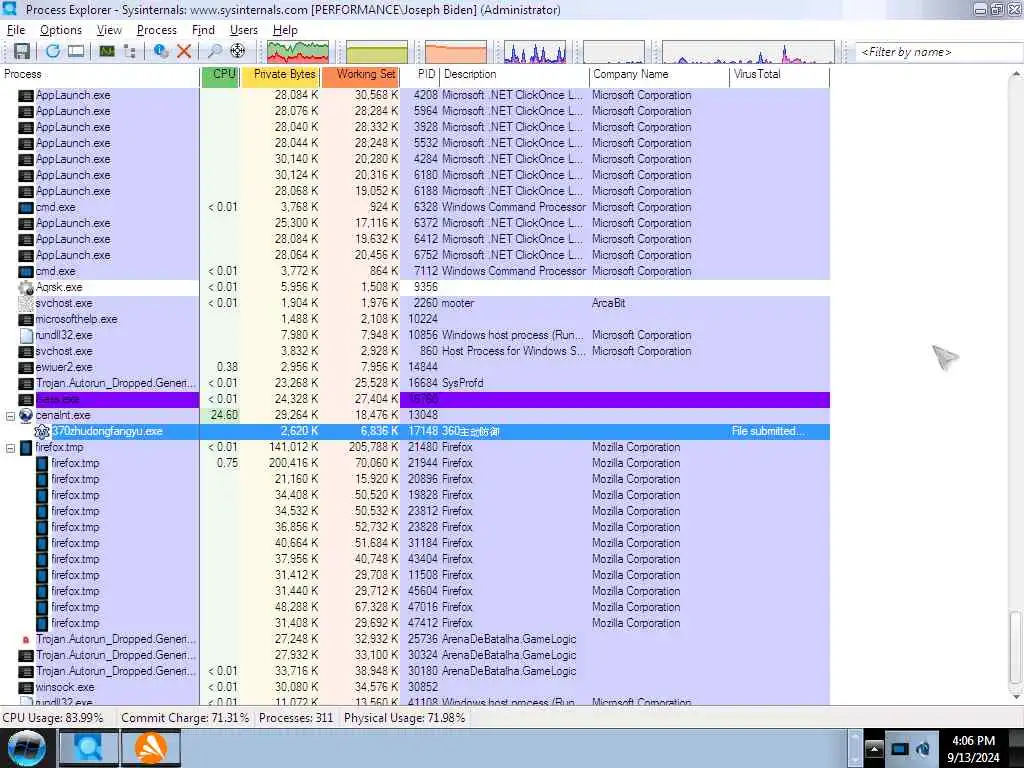
Task: Open the Users menu
Action: pos(244,30)
